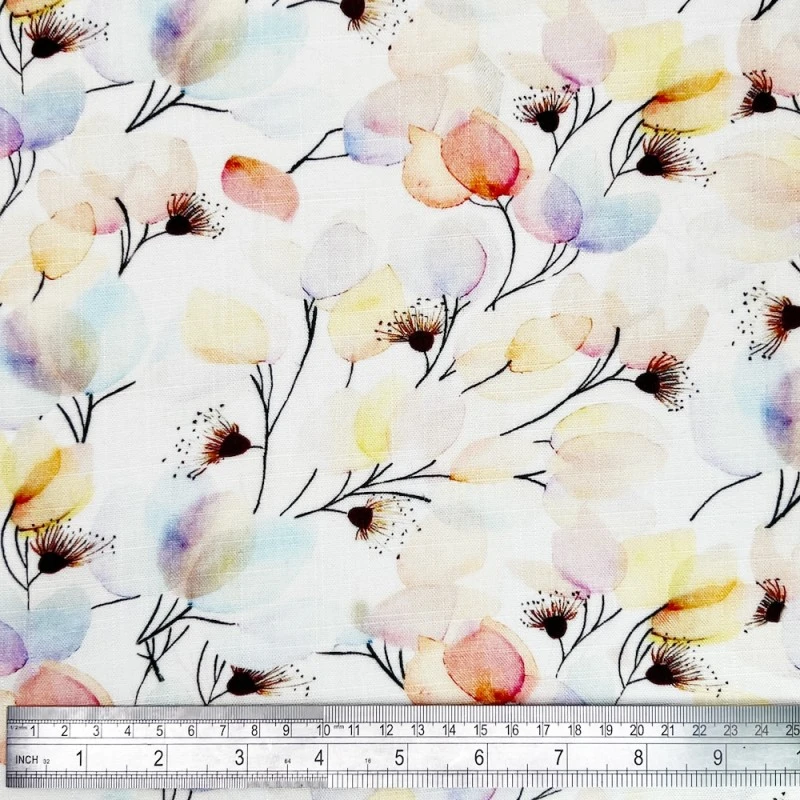Click the 15 centimeter number on ruler
This screenshot has height=800, width=800.
[x=480, y=729]
